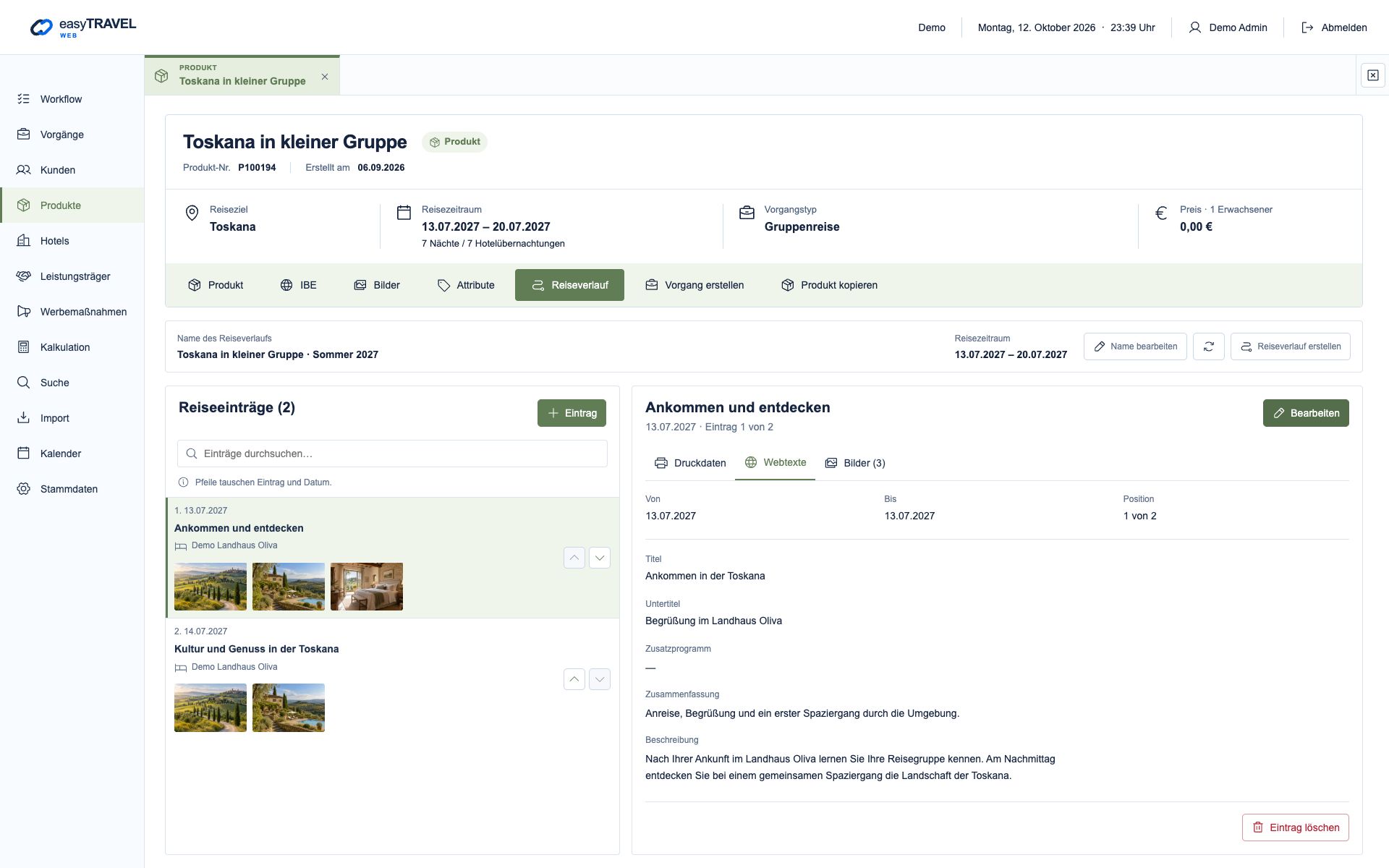
Task: Open Produkte in the sidebar
Action: pos(72,205)
